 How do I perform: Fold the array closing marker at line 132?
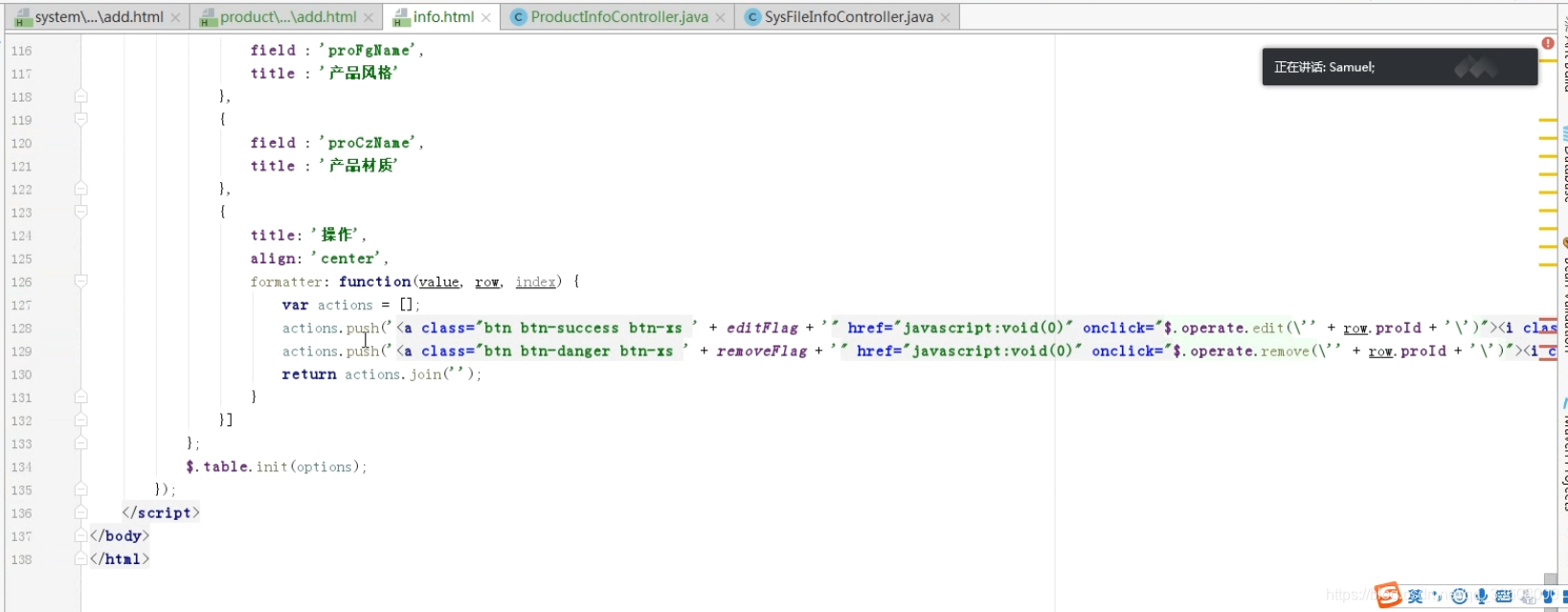81,419
